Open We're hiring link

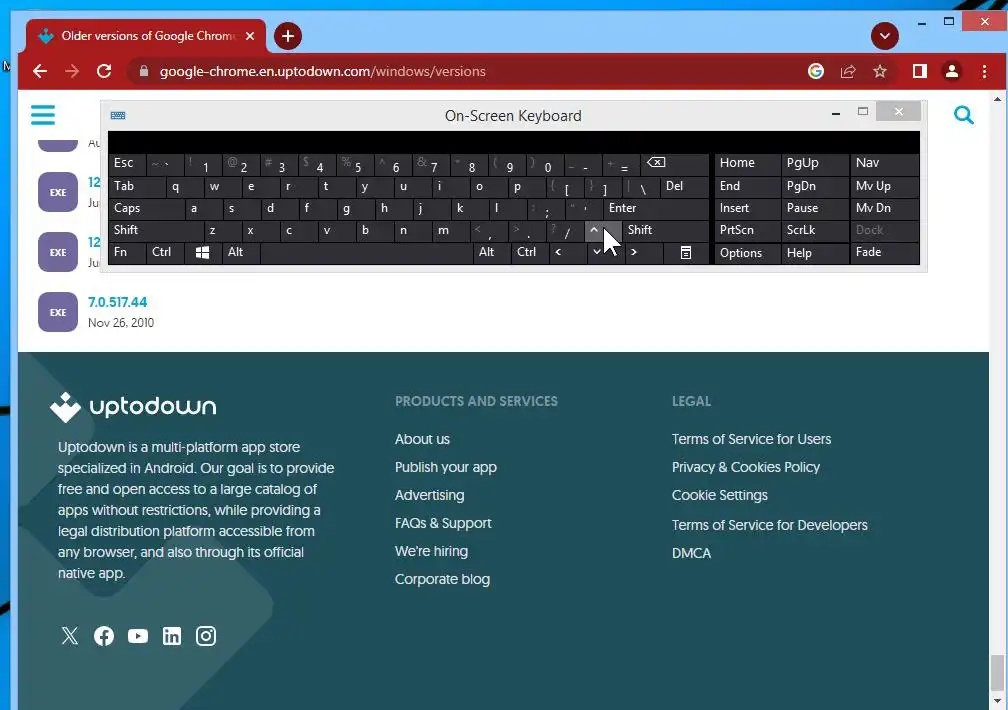click(431, 551)
